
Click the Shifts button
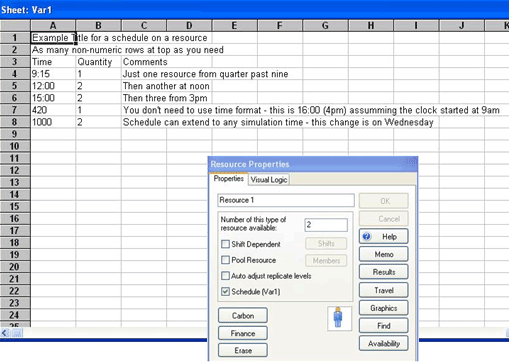(326, 243)
